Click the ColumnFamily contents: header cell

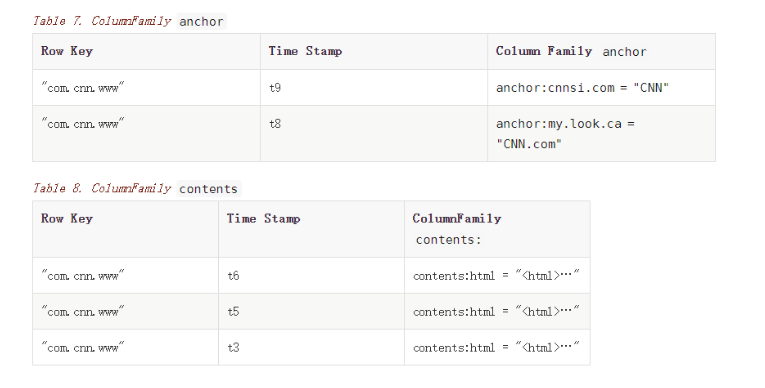(497, 229)
